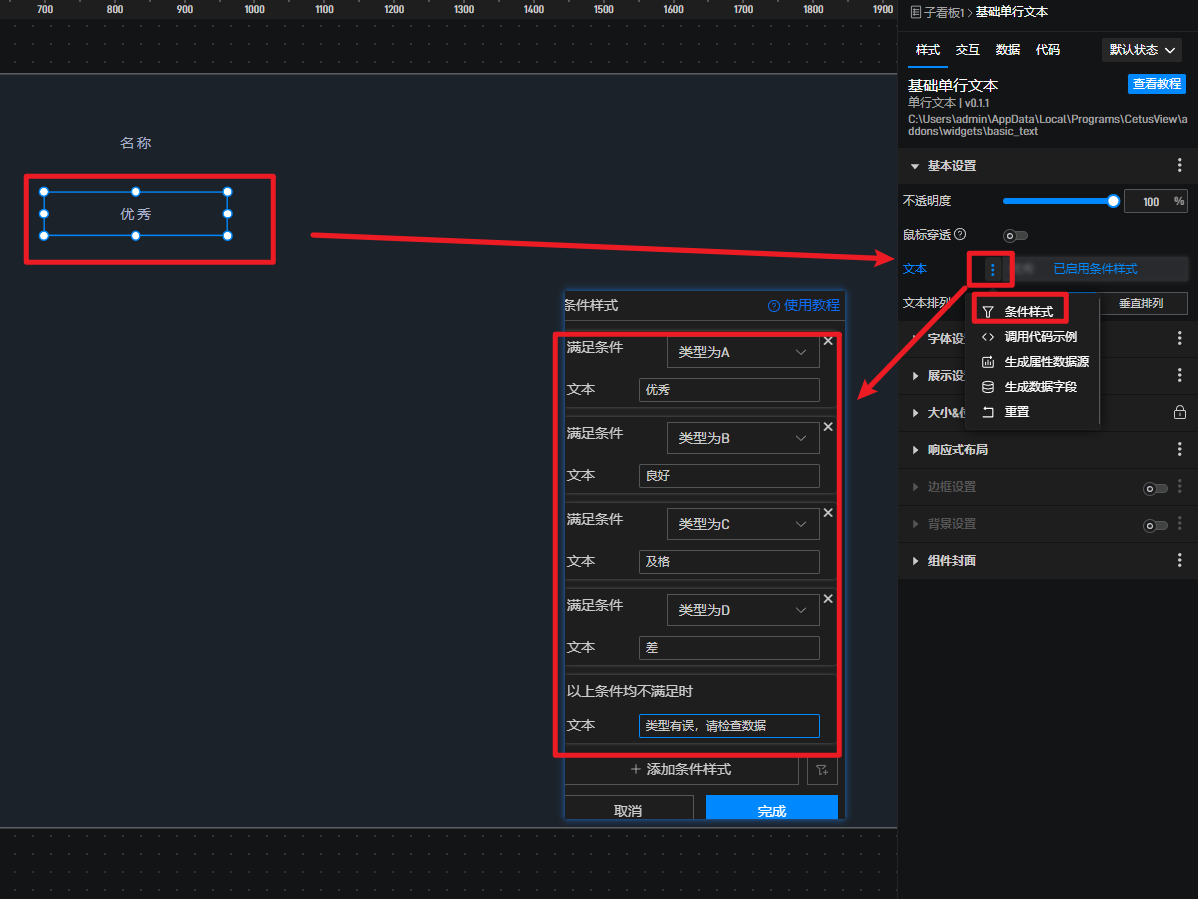
Task: Choose 生成数据字段 from the context menu
Action: click(1040, 387)
